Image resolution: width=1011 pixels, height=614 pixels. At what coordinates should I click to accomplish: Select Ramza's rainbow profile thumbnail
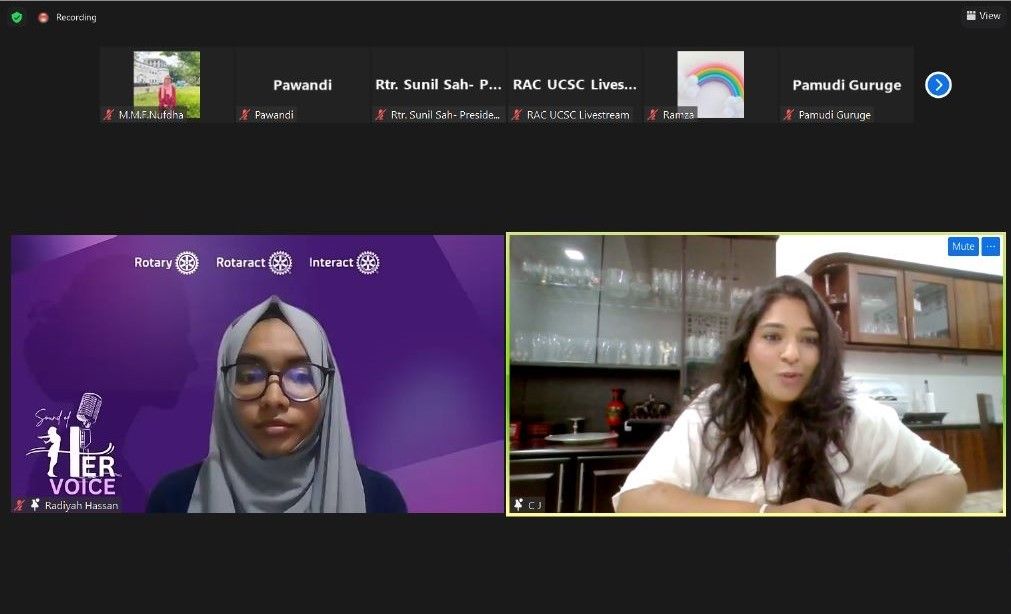(710, 82)
